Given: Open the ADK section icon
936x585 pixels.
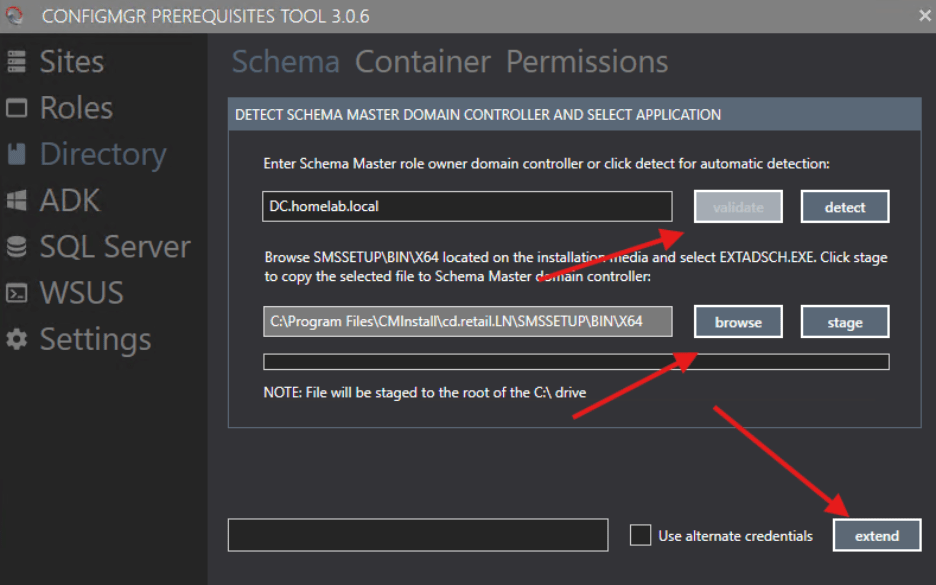Looking at the screenshot, I should [19, 200].
